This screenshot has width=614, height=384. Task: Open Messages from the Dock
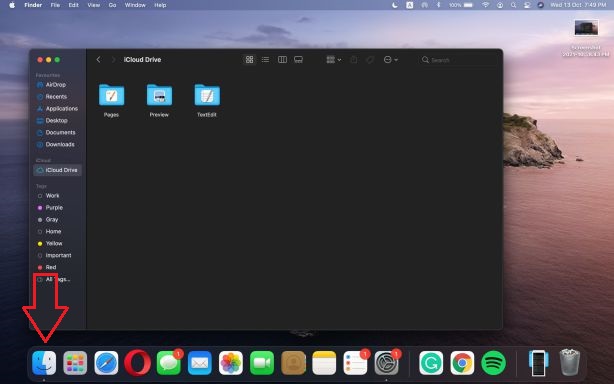(169, 363)
